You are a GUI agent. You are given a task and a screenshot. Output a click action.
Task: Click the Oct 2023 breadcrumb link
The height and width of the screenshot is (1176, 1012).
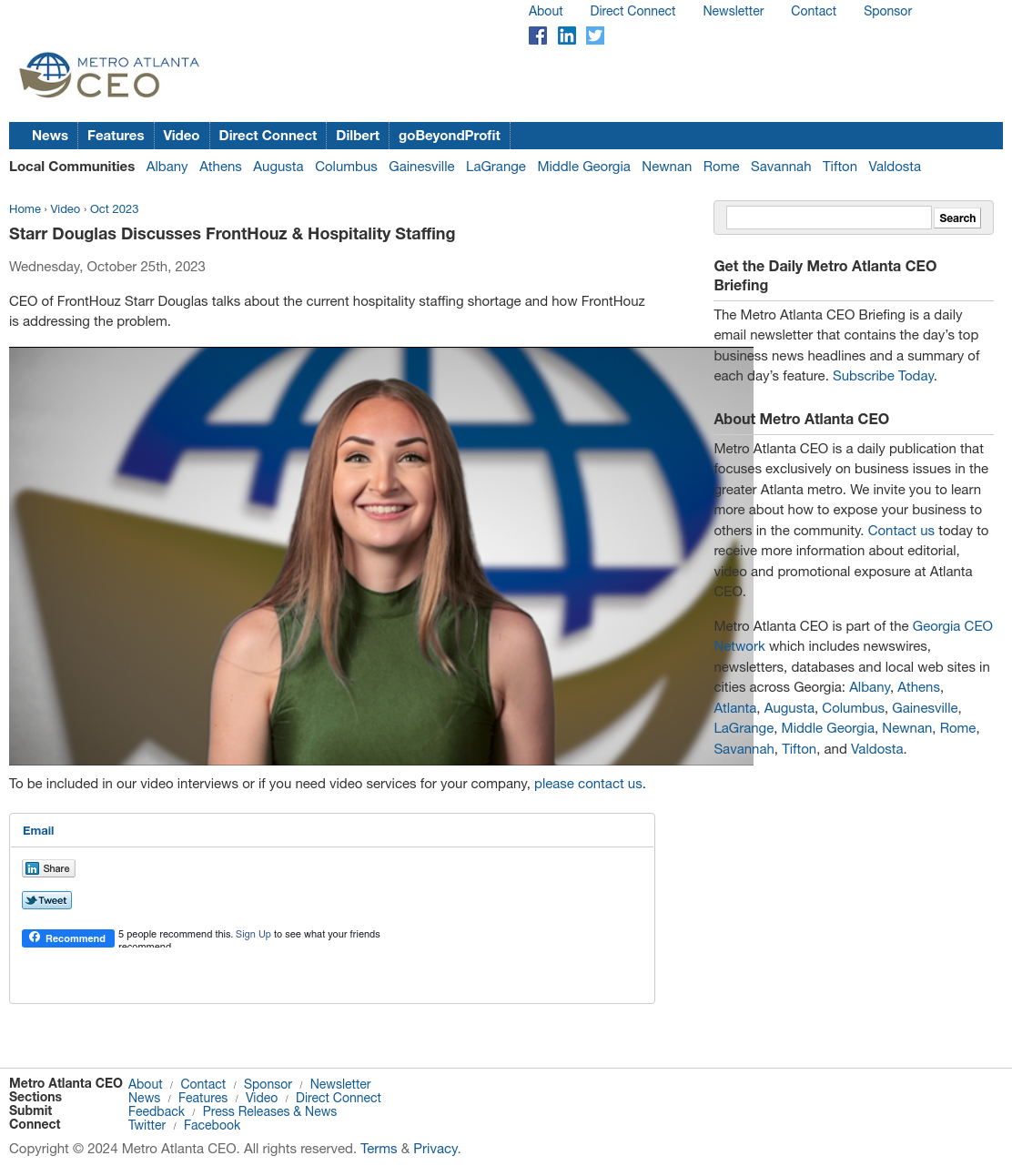point(114,209)
